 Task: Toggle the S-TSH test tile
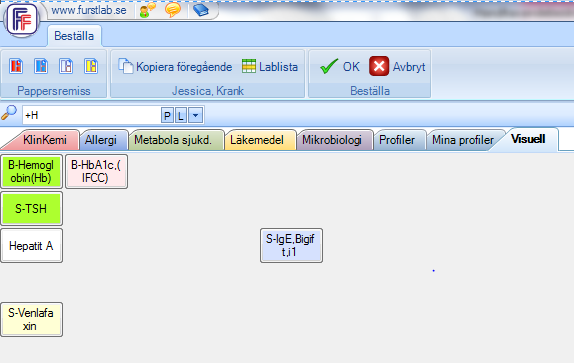point(31,209)
